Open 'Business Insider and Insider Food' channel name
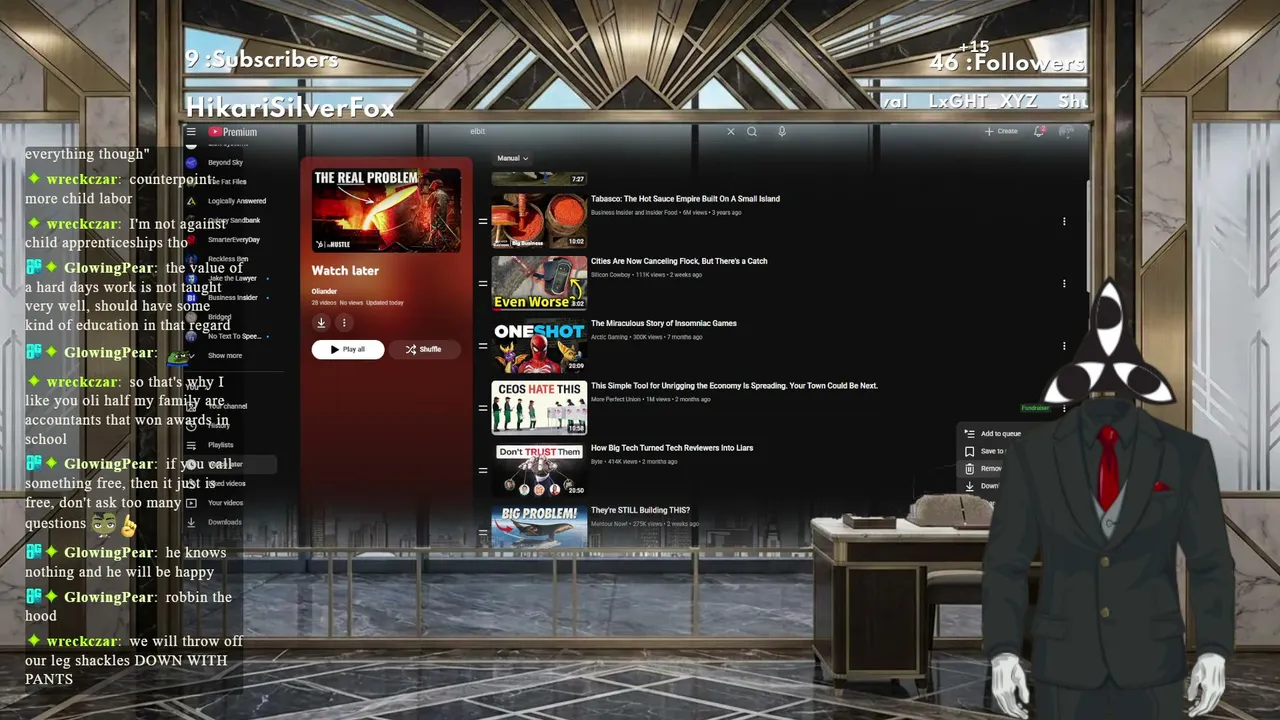 coord(634,212)
